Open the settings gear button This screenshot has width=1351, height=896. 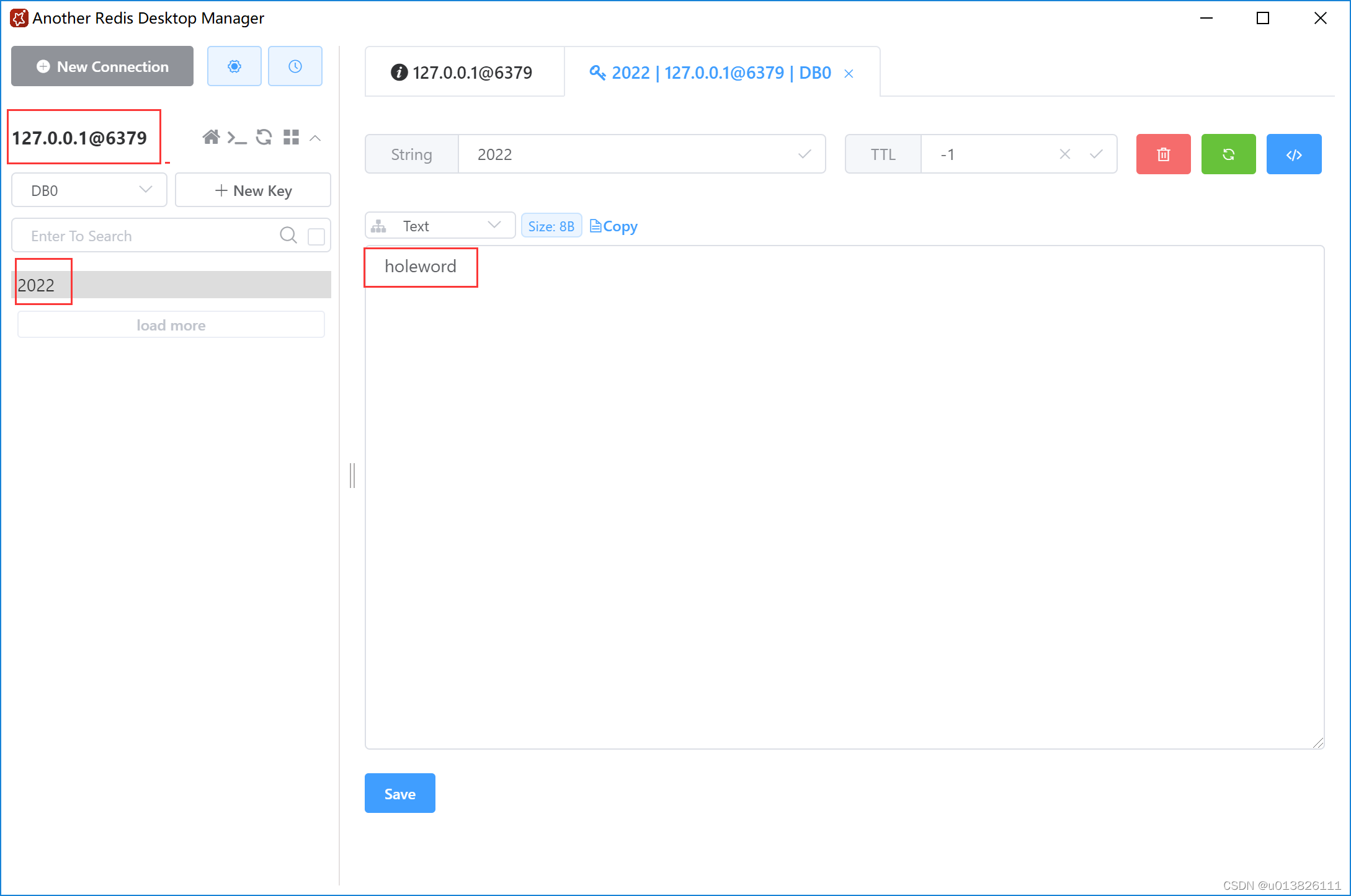pyautogui.click(x=234, y=66)
